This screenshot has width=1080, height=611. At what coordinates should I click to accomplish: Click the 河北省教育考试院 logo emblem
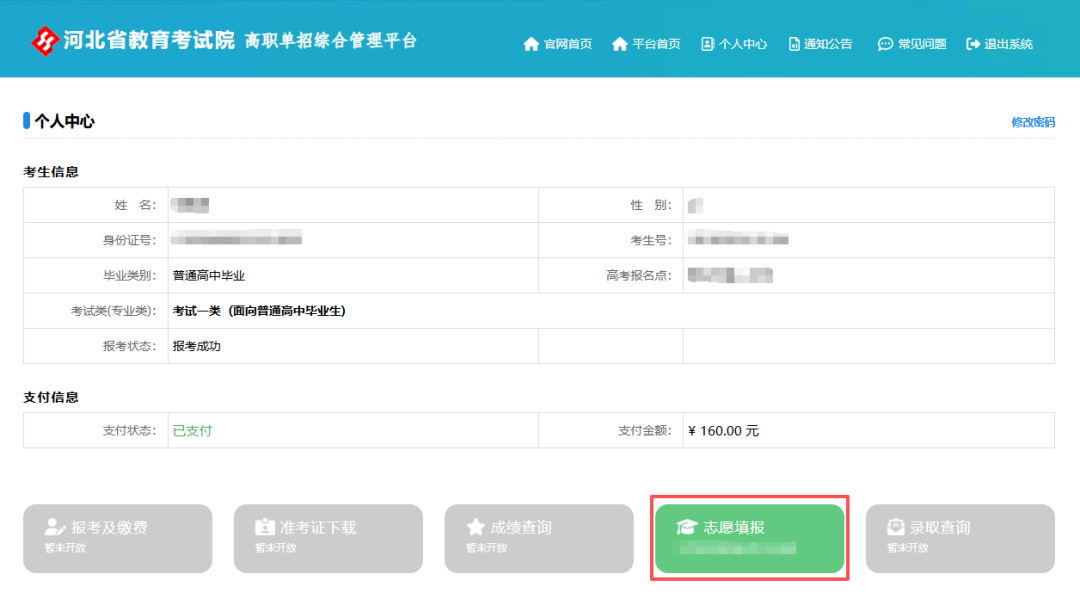click(x=44, y=41)
